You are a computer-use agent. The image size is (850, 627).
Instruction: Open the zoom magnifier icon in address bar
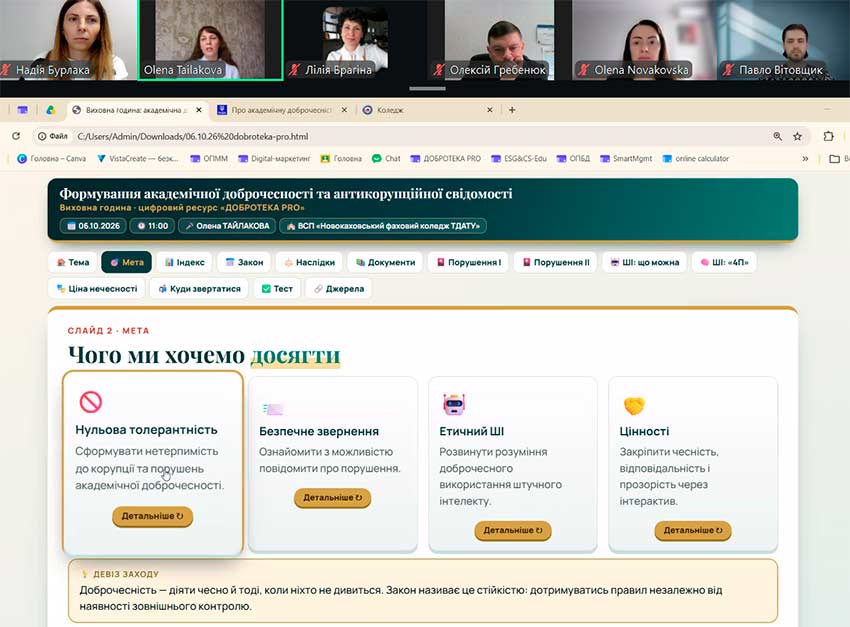[x=777, y=137]
